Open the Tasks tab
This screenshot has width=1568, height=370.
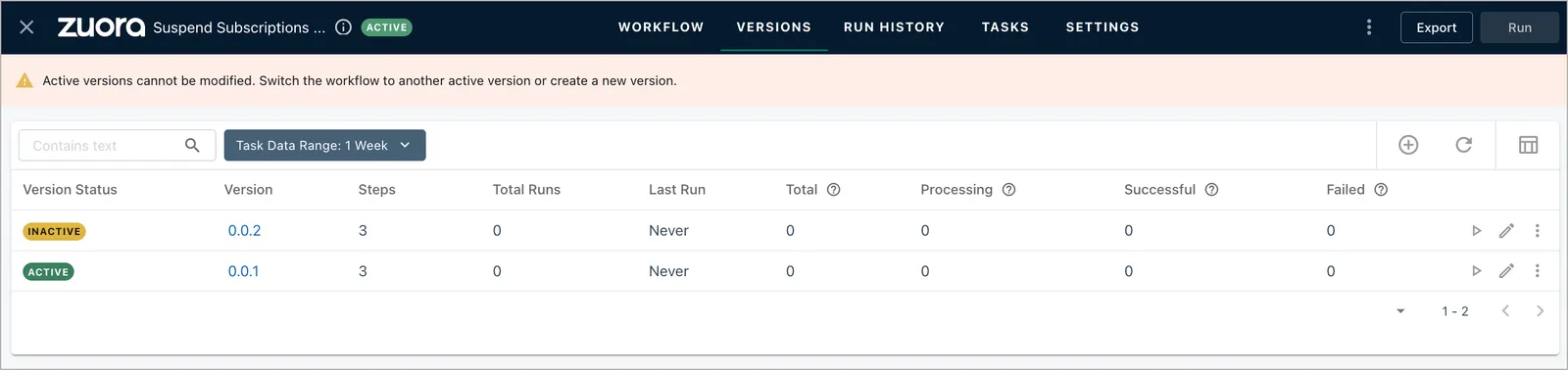[x=1005, y=27]
